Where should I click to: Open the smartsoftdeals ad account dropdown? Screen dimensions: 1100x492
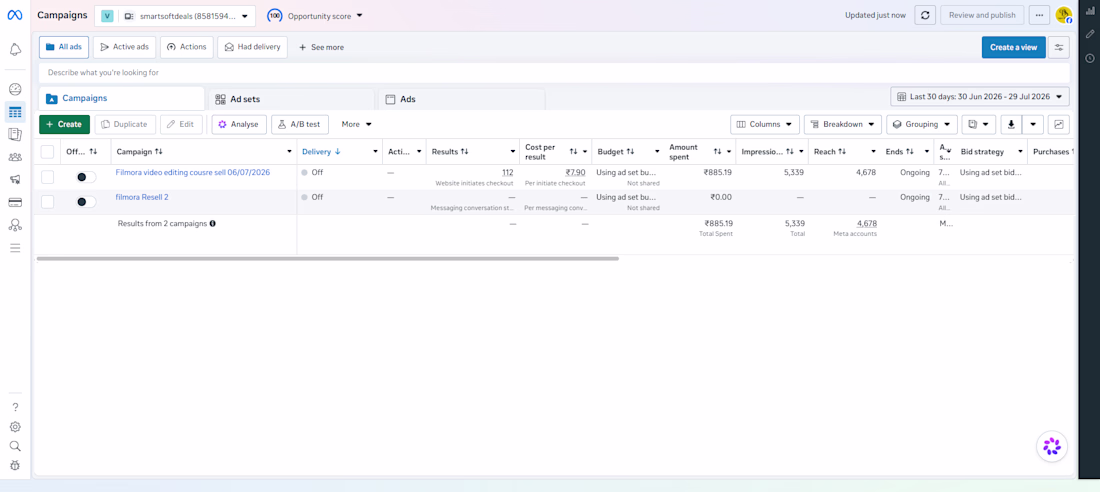pyautogui.click(x=175, y=15)
